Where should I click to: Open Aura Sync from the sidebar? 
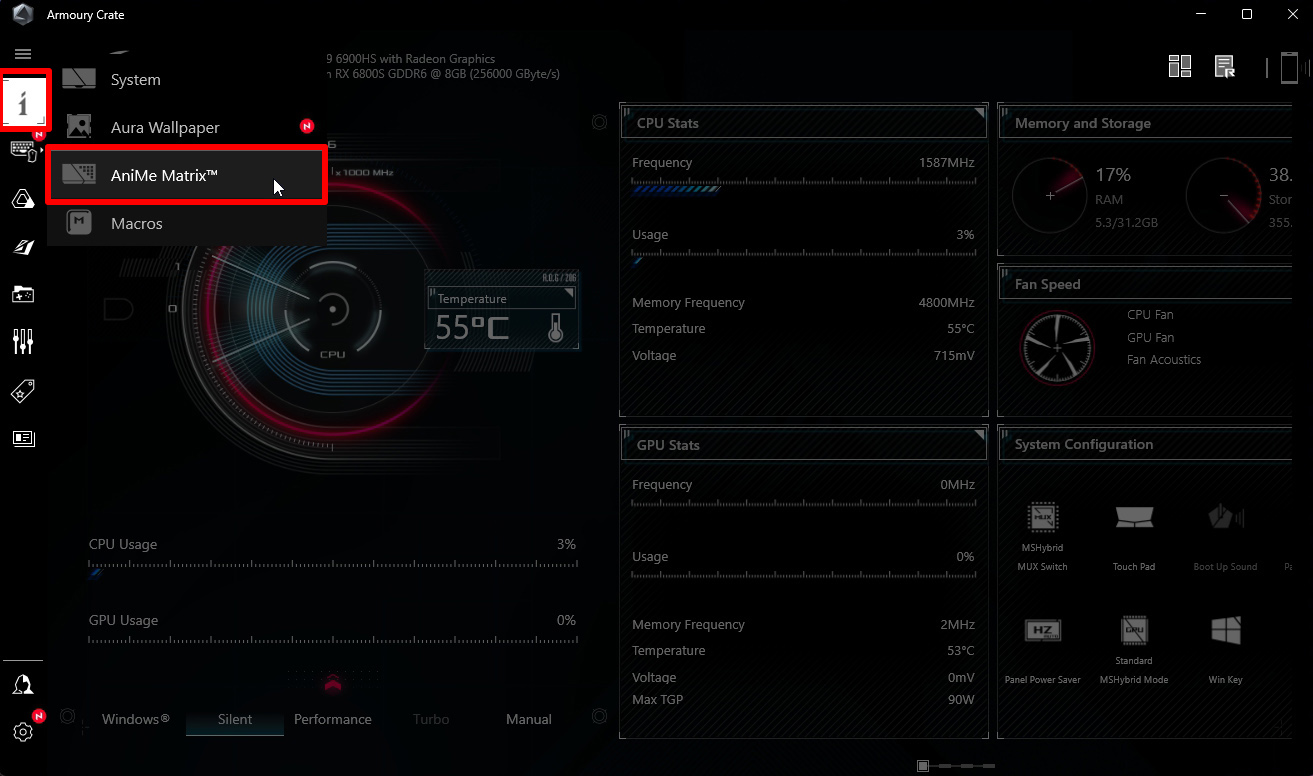23,199
